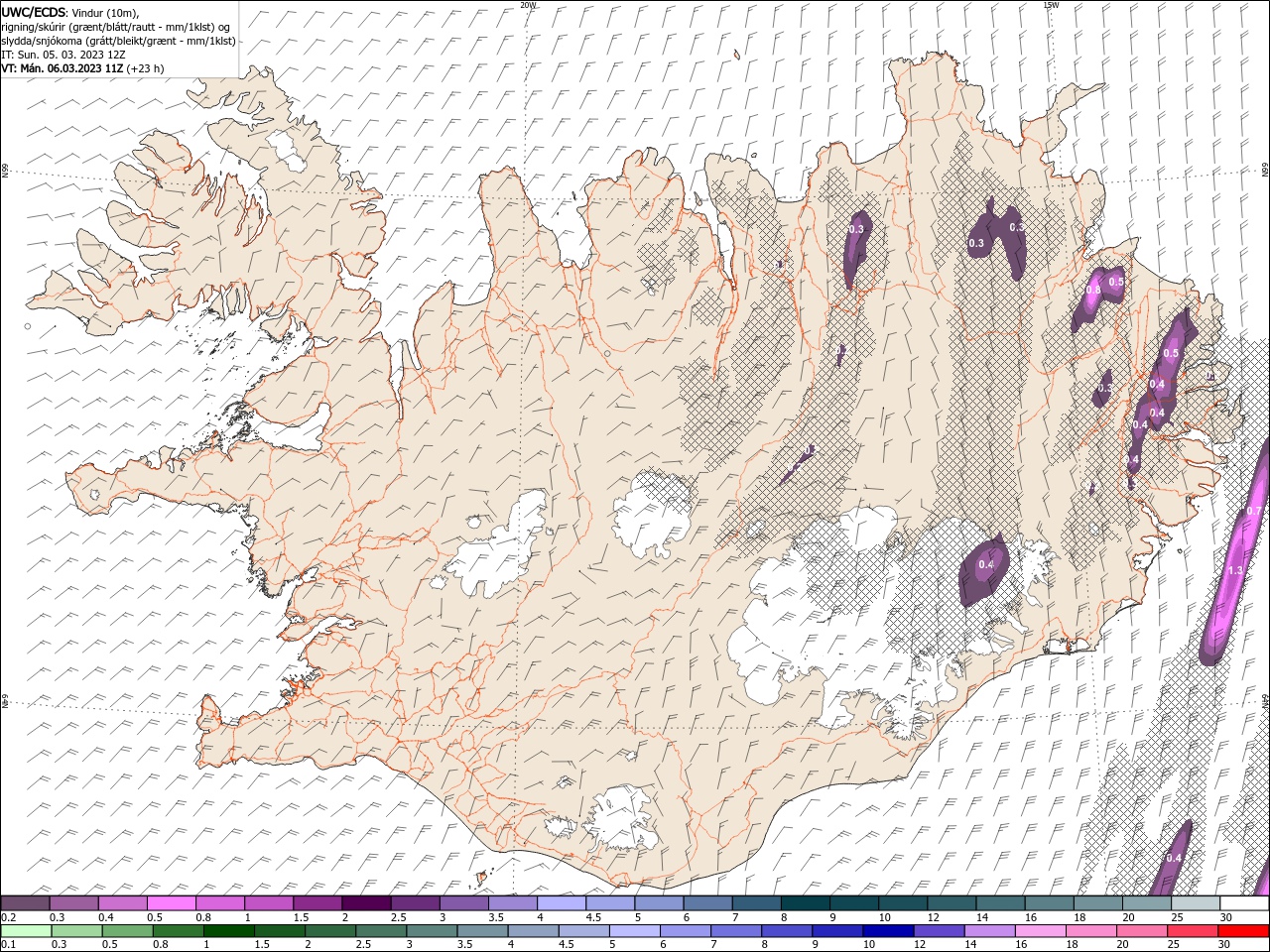The height and width of the screenshot is (952, 1270).
Task: Click the '0.7' precipitation value offshore
Action: pos(1253,511)
